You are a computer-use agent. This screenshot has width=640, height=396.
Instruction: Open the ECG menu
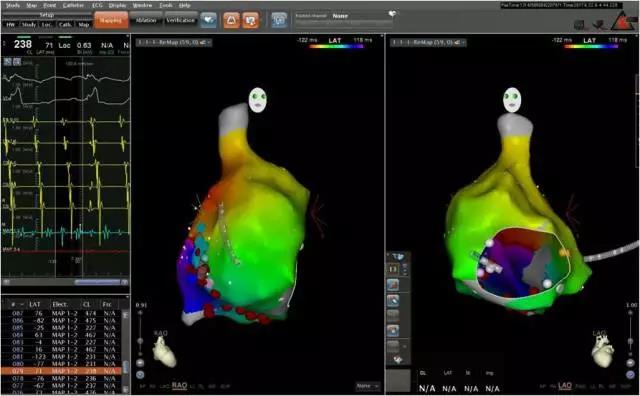coord(97,5)
